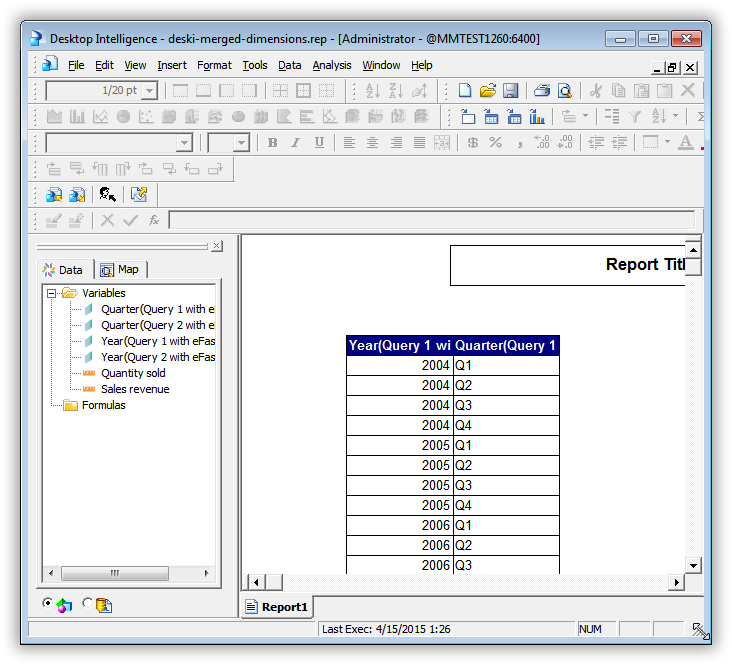
Task: Click the Report Title cell
Action: pos(568,265)
